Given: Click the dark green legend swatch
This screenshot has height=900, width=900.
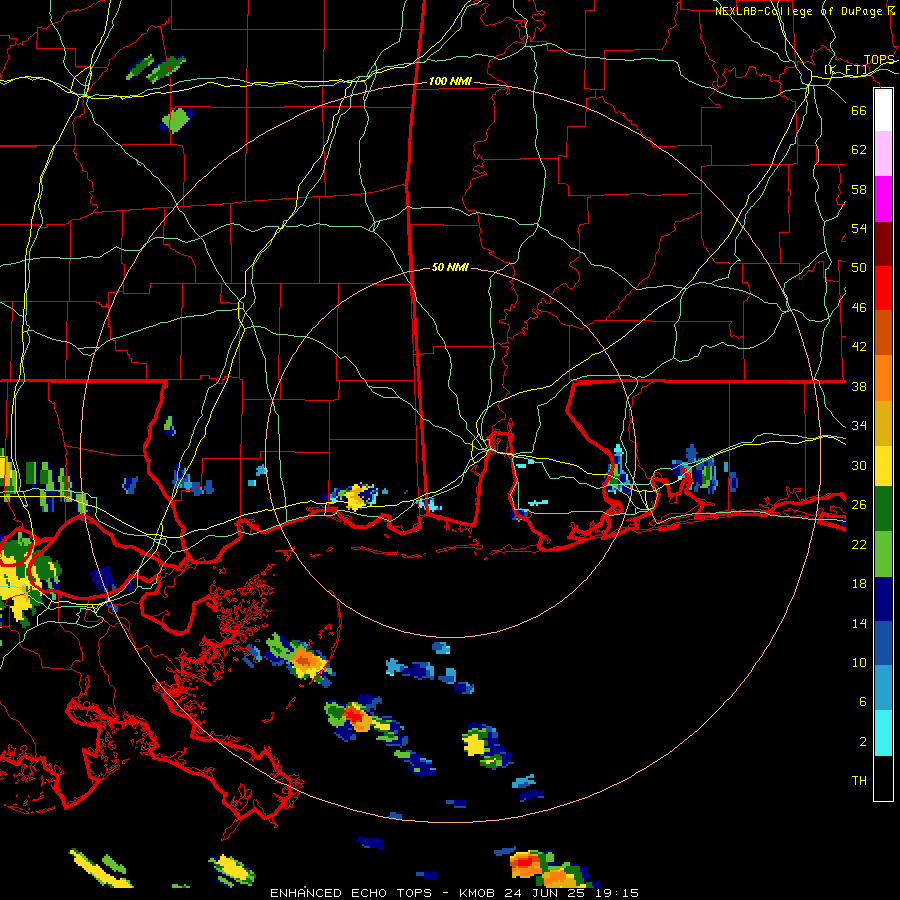Looking at the screenshot, I should click(x=883, y=509).
